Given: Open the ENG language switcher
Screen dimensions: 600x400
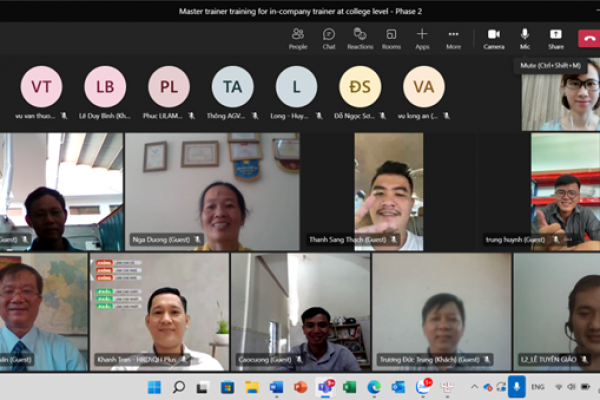Looking at the screenshot, I should (x=538, y=387).
